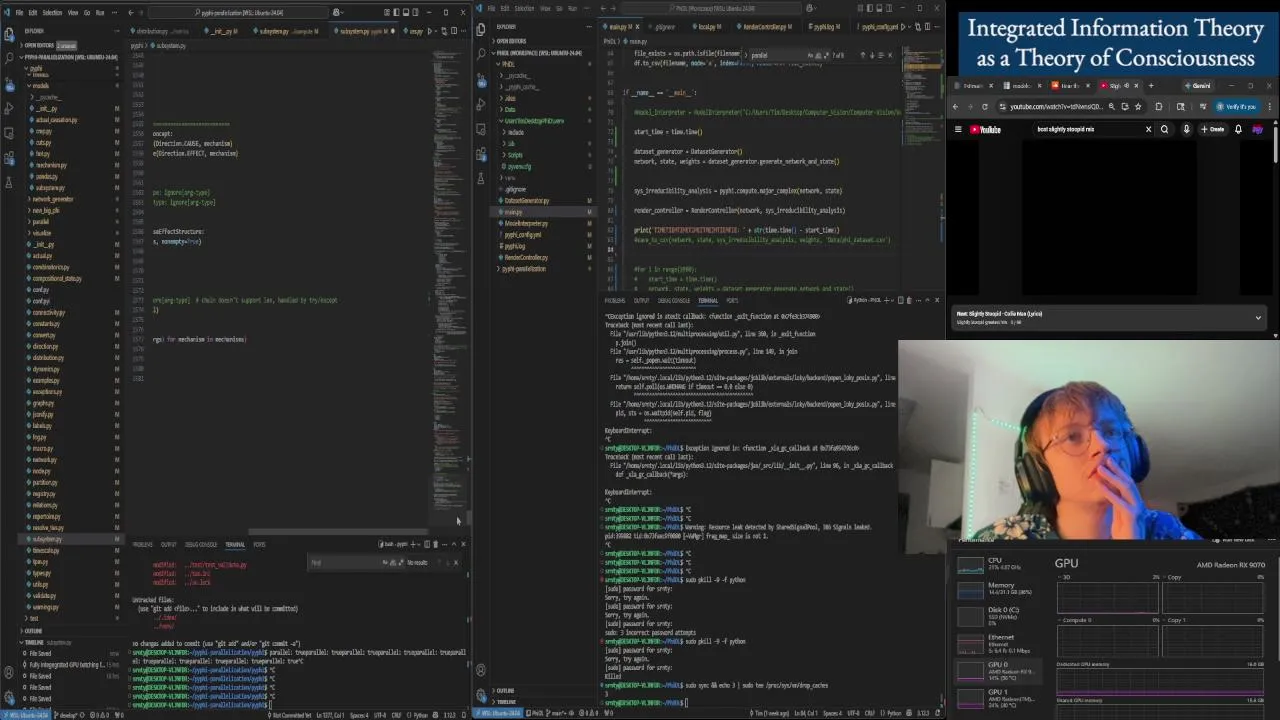The image size is (1280, 720).
Task: Open Extensions view in left VS Code window
Action: click(x=9, y=157)
